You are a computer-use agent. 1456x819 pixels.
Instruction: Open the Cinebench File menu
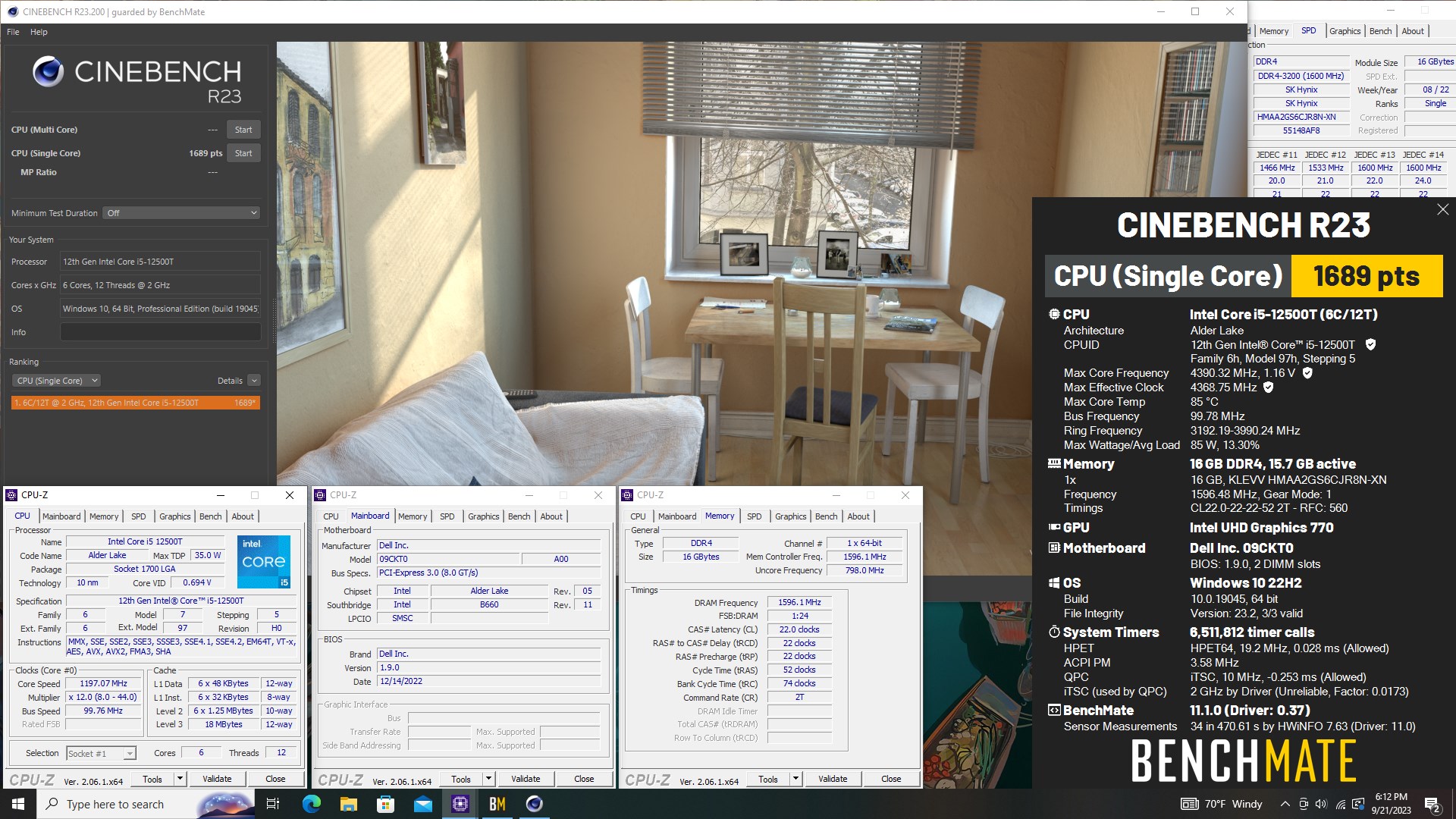(13, 32)
